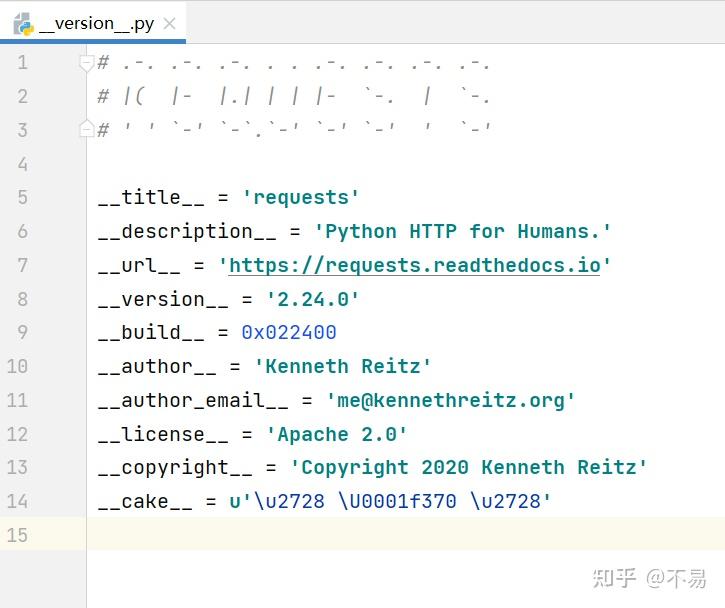Click the __version__ variable on line 8
Image resolution: width=725 pixels, height=608 pixels.
[163, 300]
